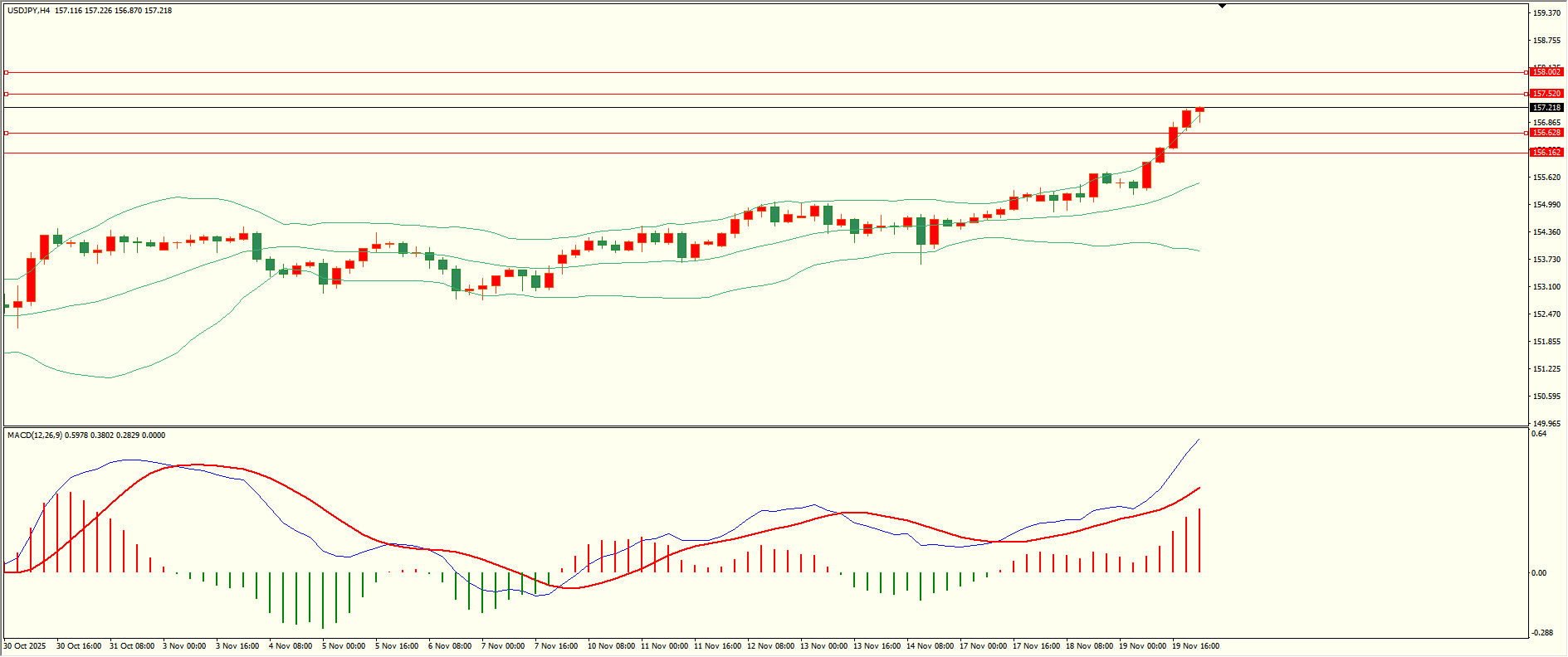Click the 0.64 MACD scale value
The width and height of the screenshot is (1568, 657).
(x=1539, y=434)
